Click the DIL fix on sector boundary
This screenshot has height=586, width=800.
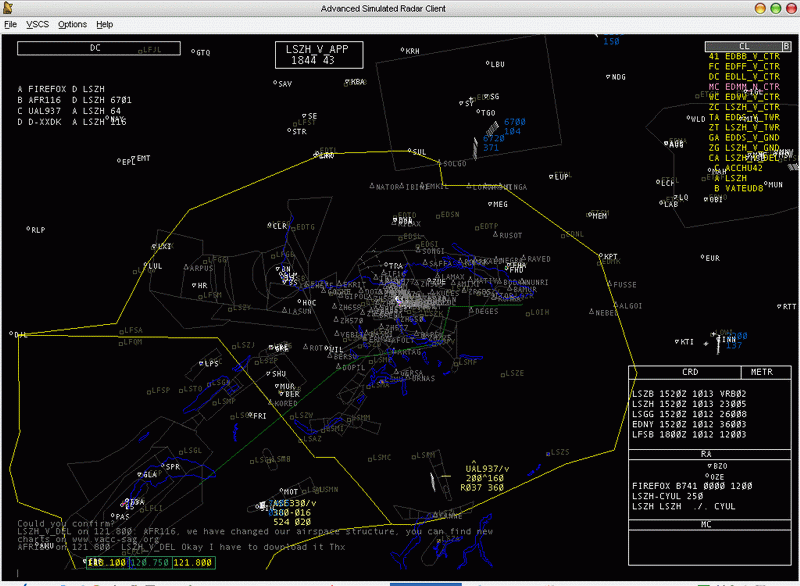click(x=12, y=334)
